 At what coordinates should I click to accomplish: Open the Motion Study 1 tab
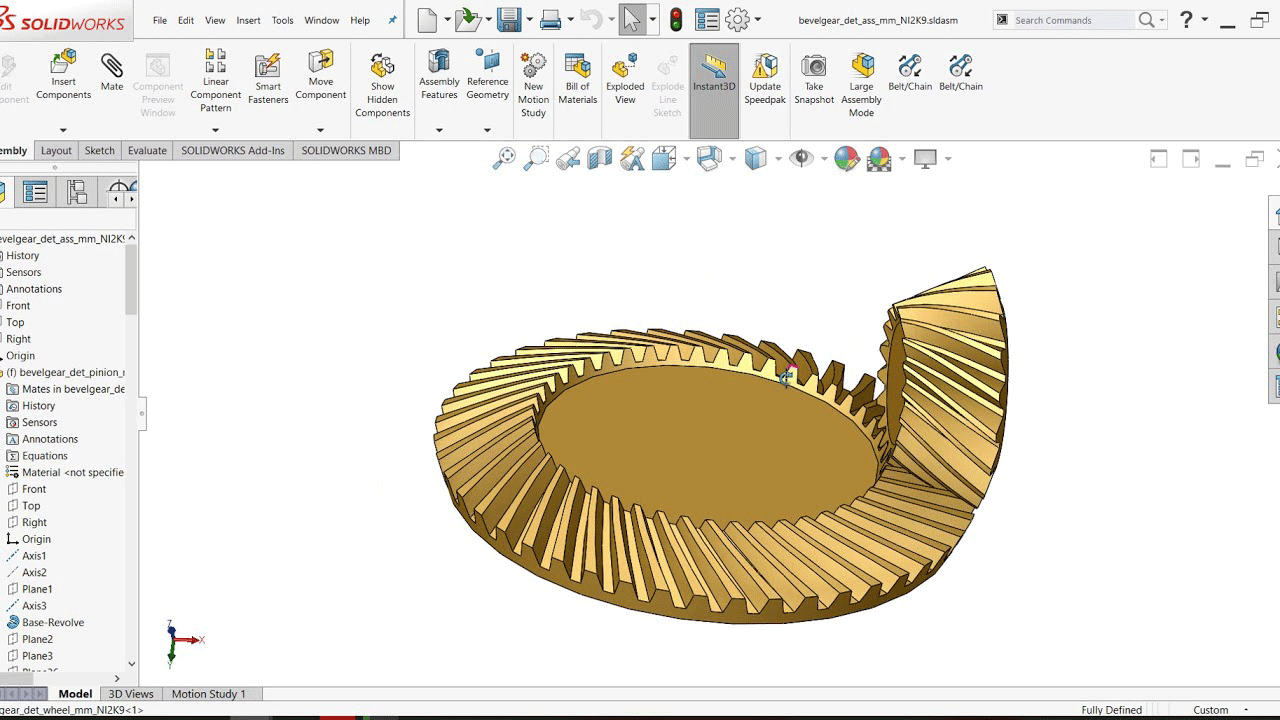click(x=208, y=694)
